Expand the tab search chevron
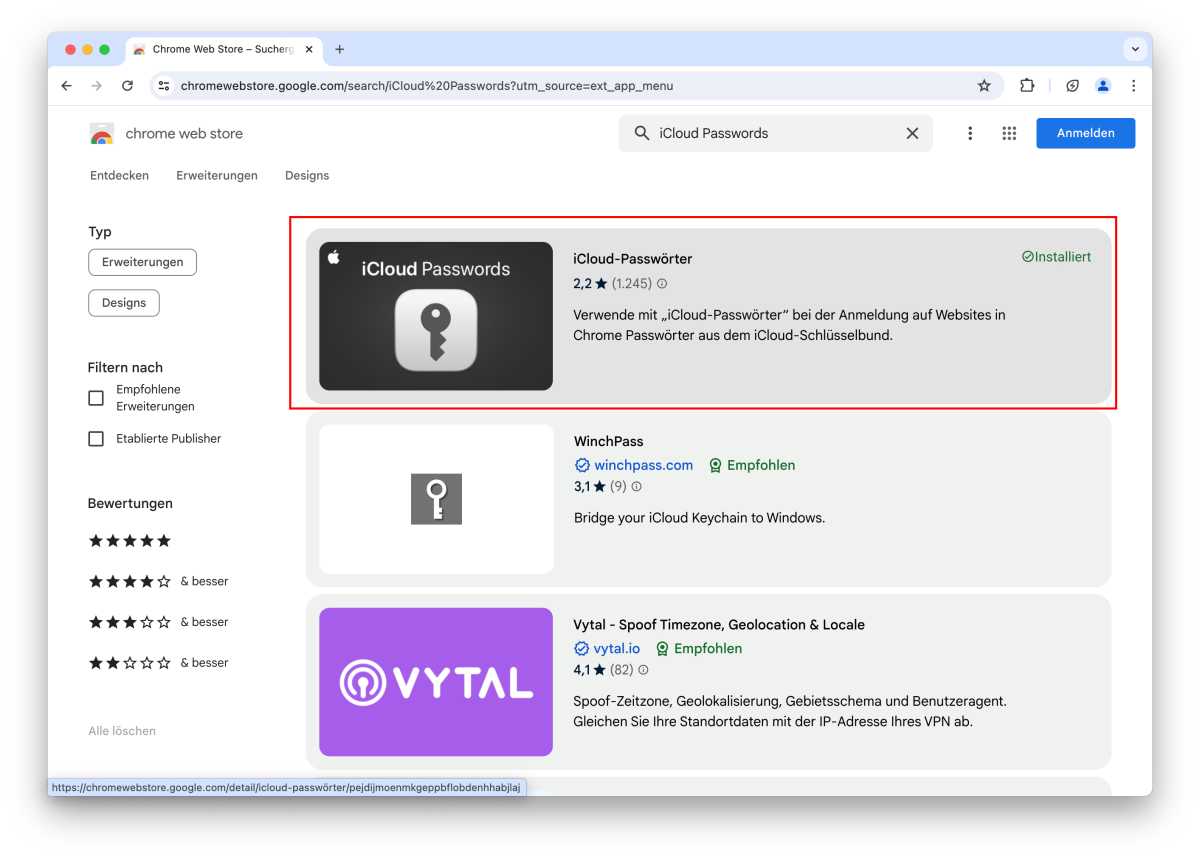This screenshot has width=1200, height=859. click(1134, 49)
